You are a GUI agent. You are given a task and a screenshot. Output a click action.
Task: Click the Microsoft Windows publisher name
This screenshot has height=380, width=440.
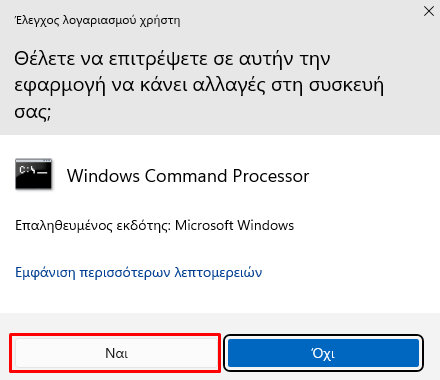(x=235, y=226)
